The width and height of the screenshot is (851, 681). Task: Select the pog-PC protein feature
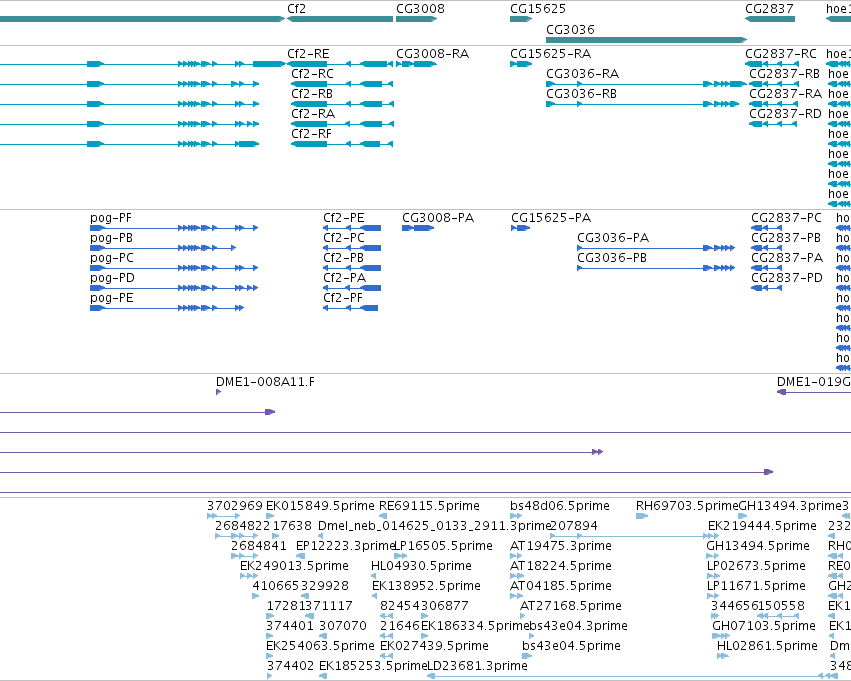click(174, 268)
